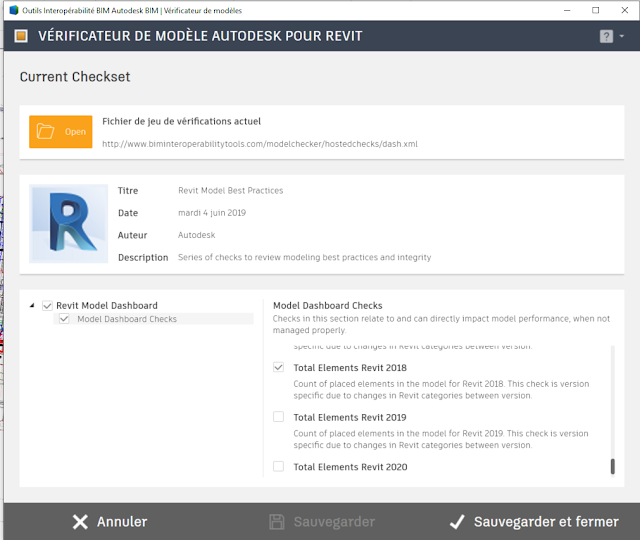Viewport: 640px width, 540px height.
Task: Click the Total Elements Revit 2020 title
Action: coord(350,467)
